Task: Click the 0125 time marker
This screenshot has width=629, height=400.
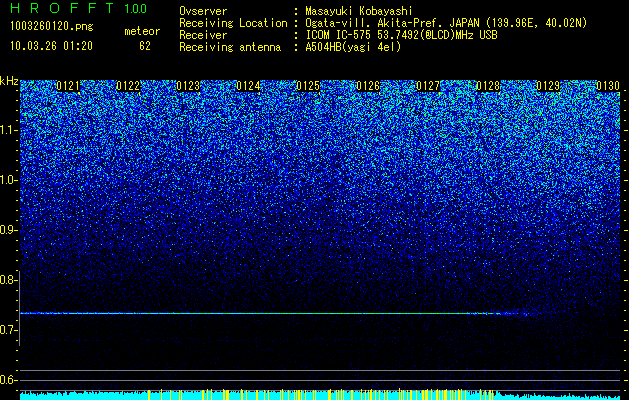Action: (308, 86)
